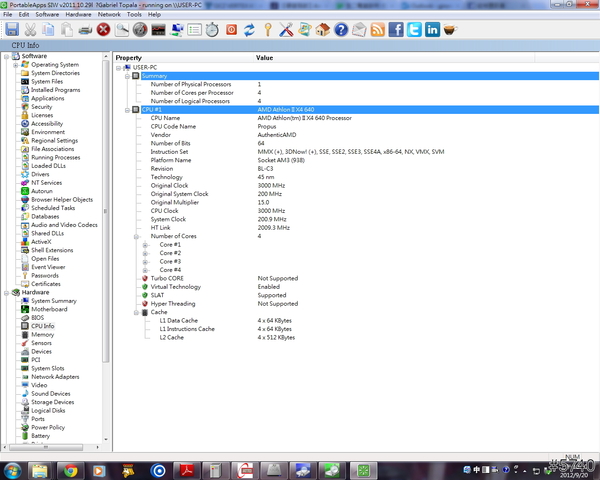Viewport: 600px width, 480px height.
Task: Click the Save floppy disk toolbar icon
Action: (12, 30)
